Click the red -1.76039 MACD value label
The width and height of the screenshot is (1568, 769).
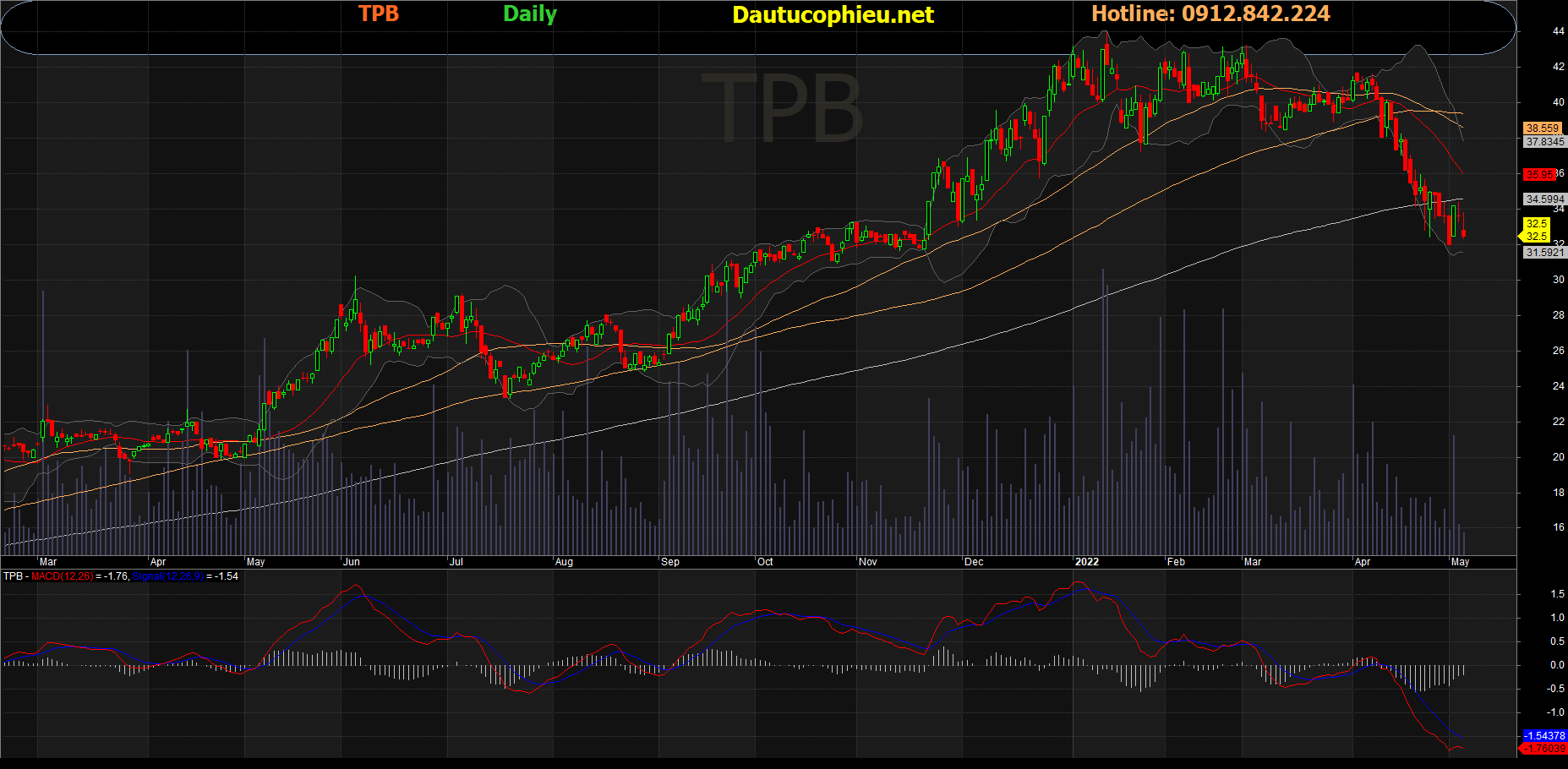[x=1543, y=749]
